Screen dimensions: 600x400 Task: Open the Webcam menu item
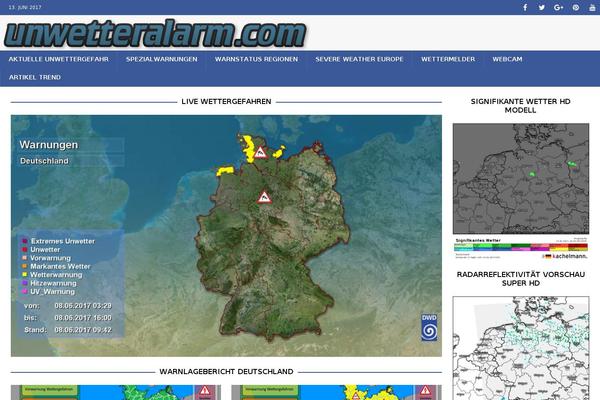click(x=507, y=59)
